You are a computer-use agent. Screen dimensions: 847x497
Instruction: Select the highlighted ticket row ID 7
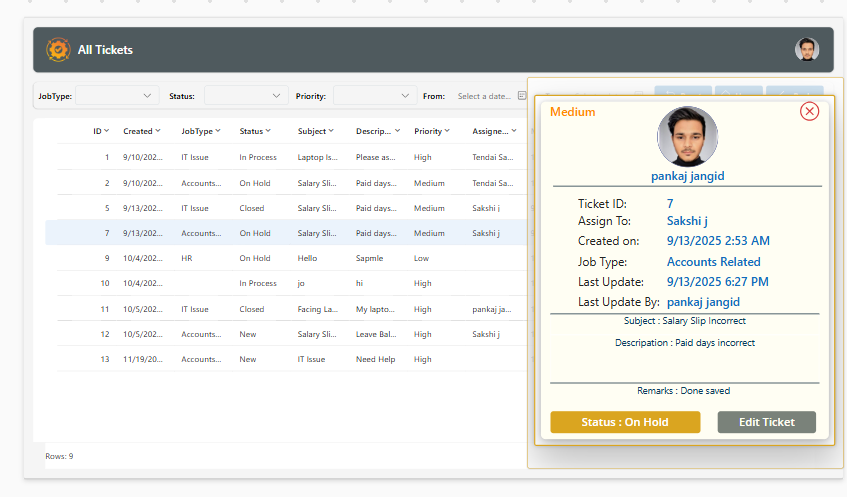[x=286, y=233]
